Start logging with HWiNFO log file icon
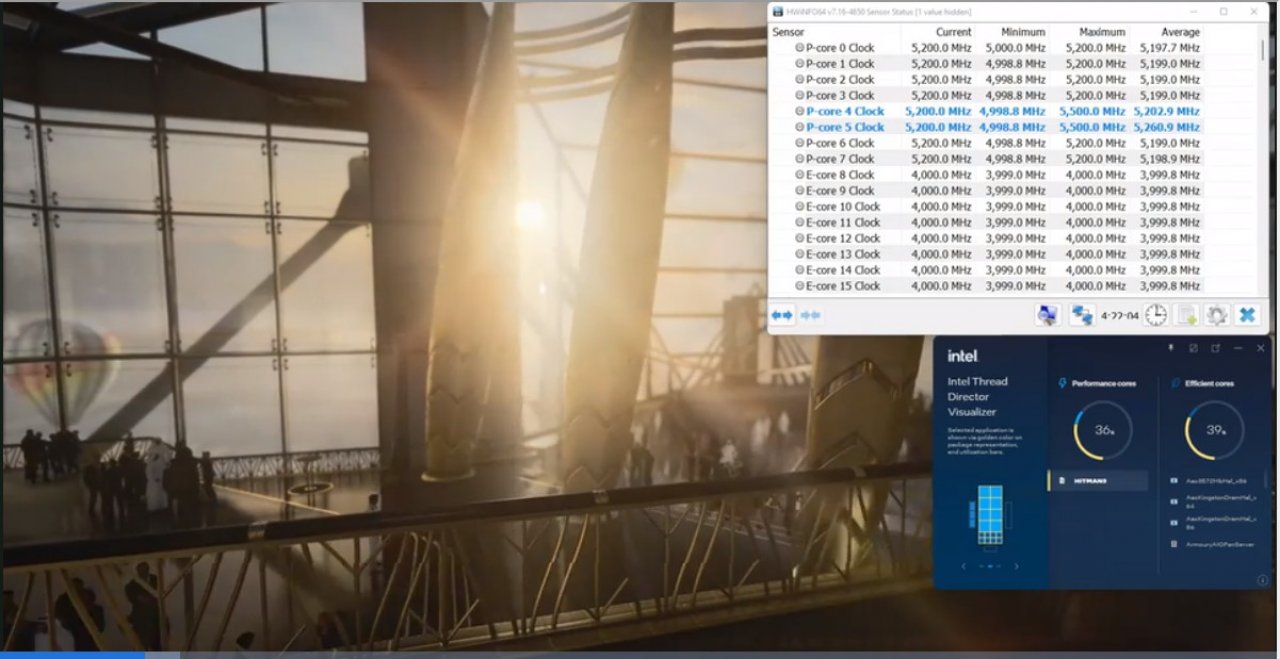 coord(1186,315)
